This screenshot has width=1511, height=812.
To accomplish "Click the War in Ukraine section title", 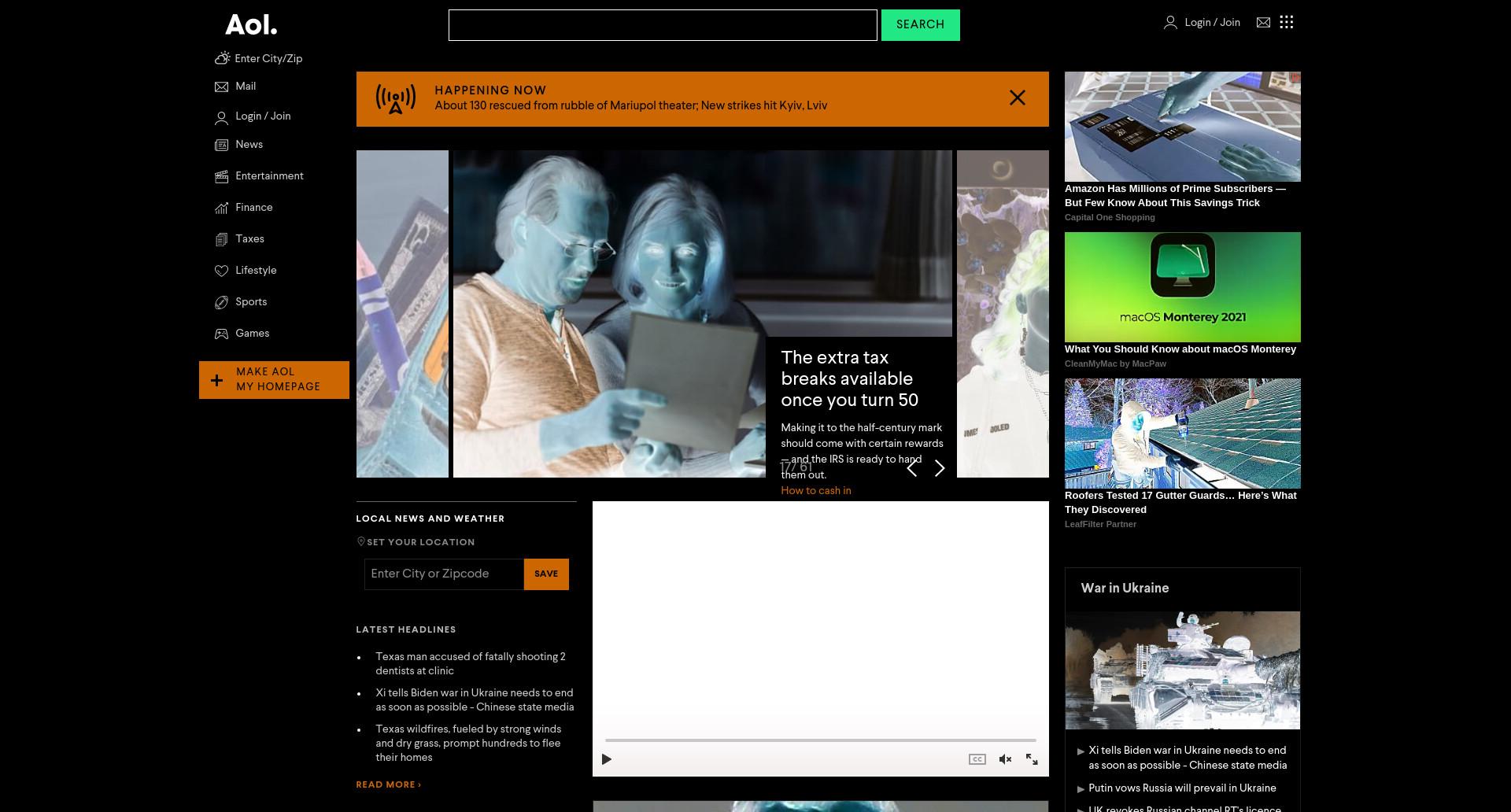I will coord(1125,589).
